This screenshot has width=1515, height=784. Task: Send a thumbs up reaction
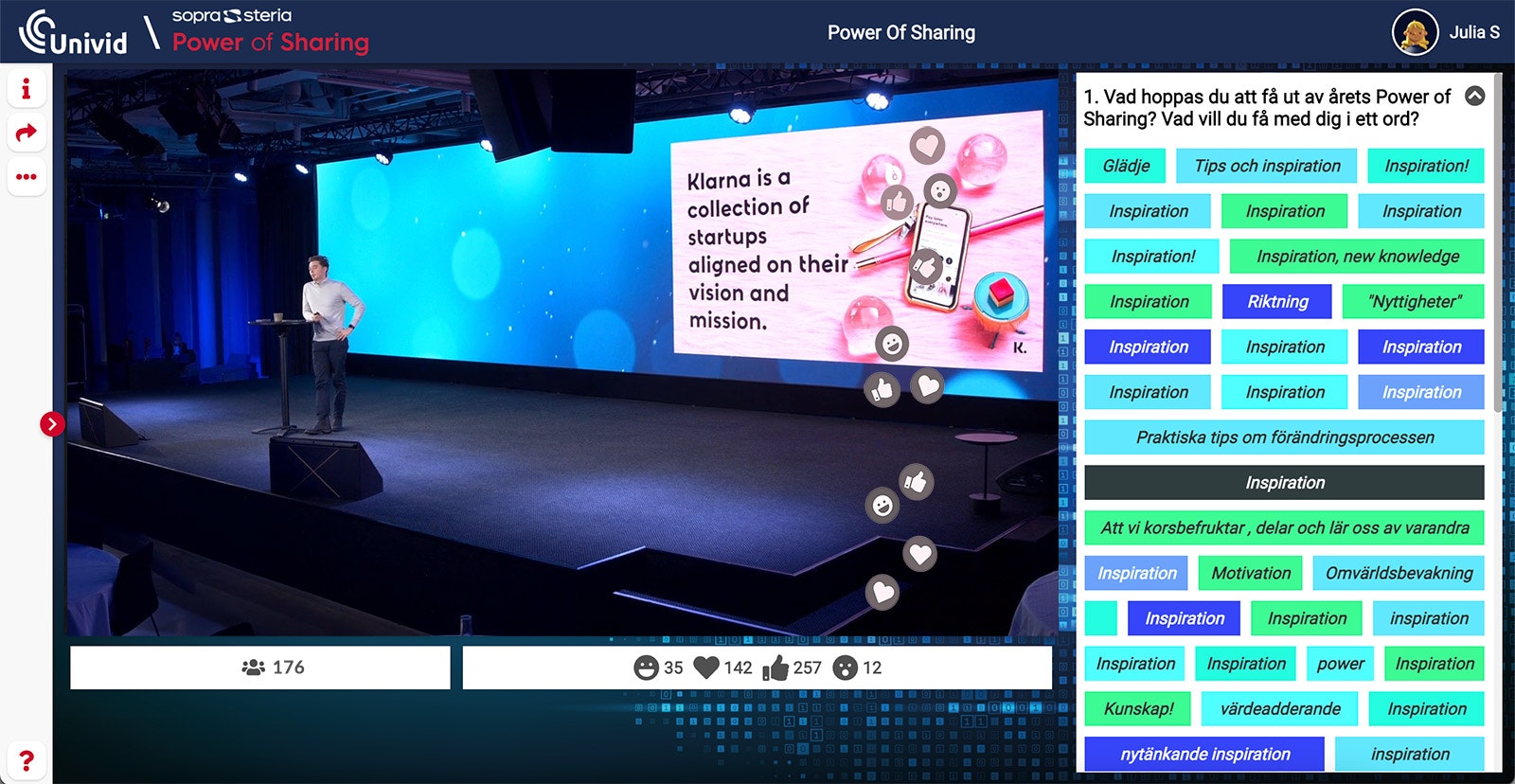pyautogui.click(x=775, y=668)
